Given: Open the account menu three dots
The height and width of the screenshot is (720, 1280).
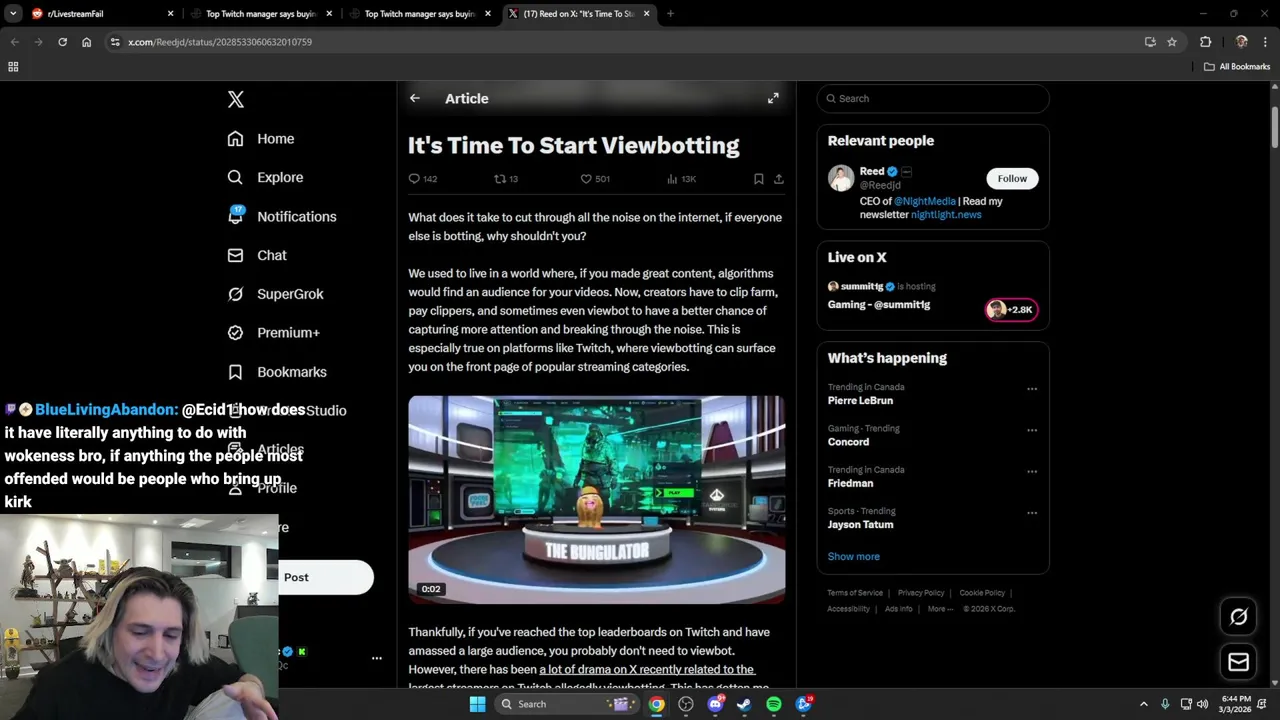Looking at the screenshot, I should pyautogui.click(x=377, y=658).
